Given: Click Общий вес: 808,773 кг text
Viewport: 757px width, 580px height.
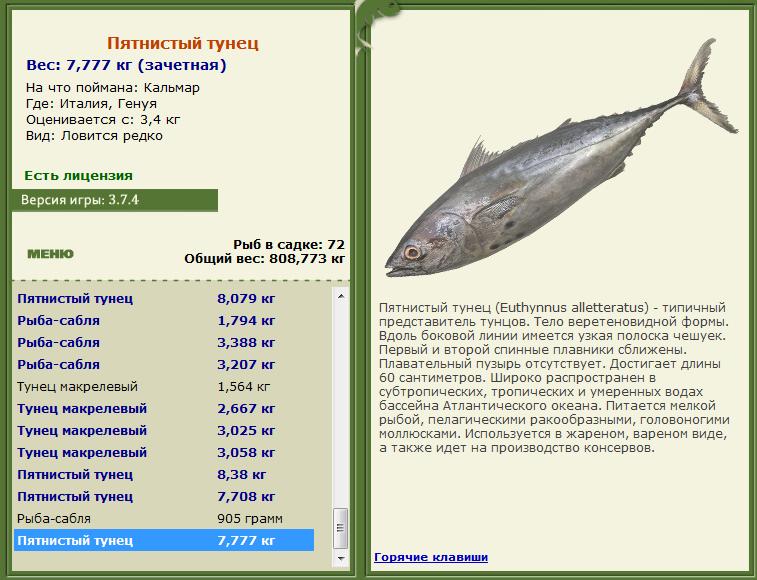Looking at the screenshot, I should point(265,259).
